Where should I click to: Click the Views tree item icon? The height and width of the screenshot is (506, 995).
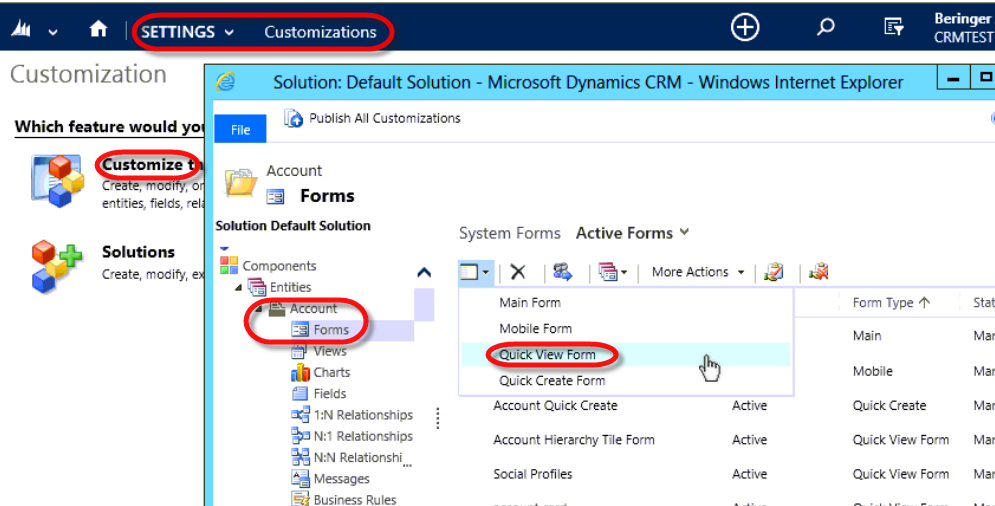pyautogui.click(x=300, y=351)
